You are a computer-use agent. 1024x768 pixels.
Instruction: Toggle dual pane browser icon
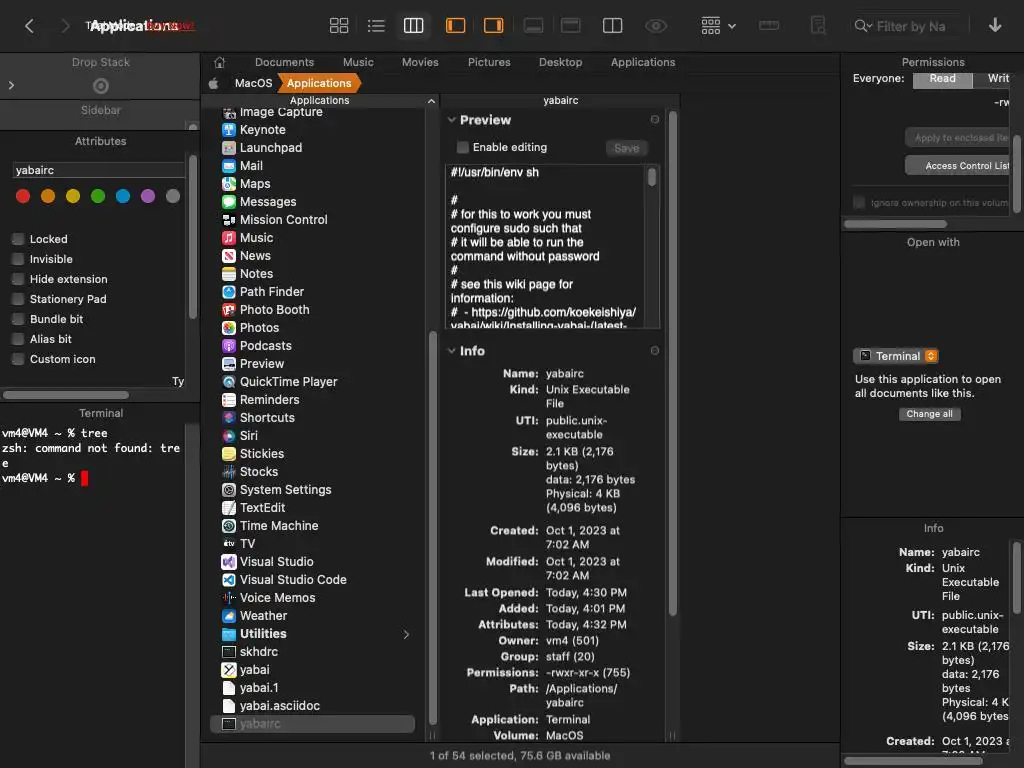[612, 26]
